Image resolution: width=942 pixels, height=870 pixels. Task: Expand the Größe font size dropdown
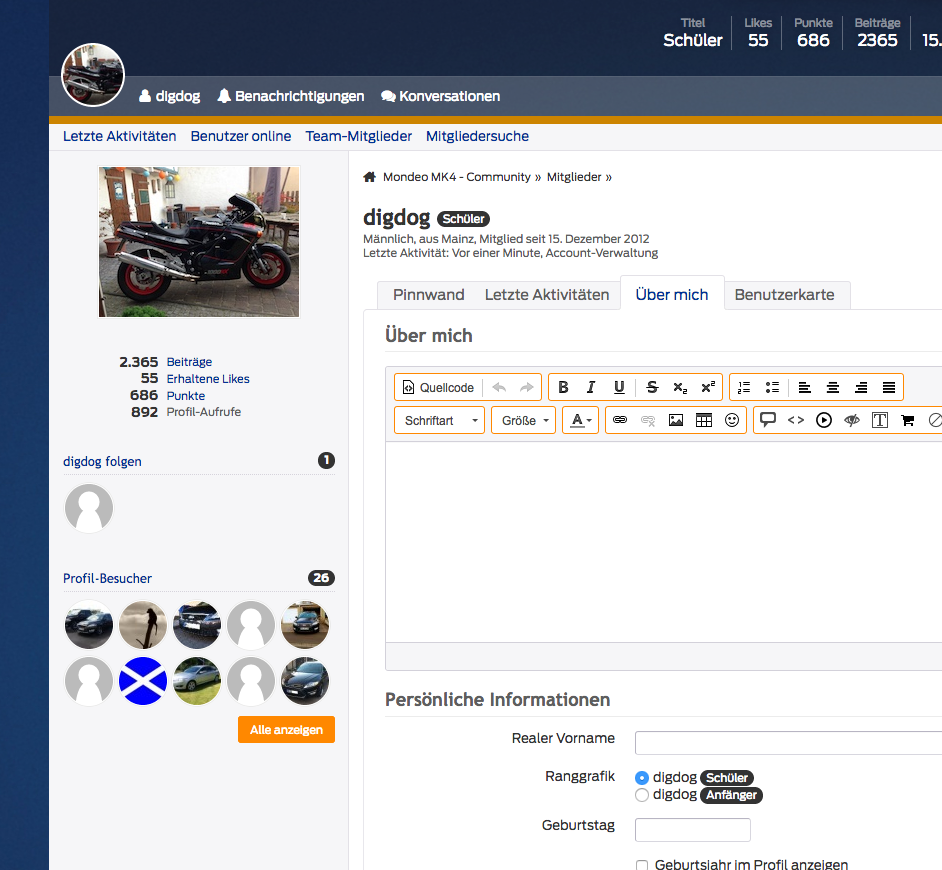[523, 421]
